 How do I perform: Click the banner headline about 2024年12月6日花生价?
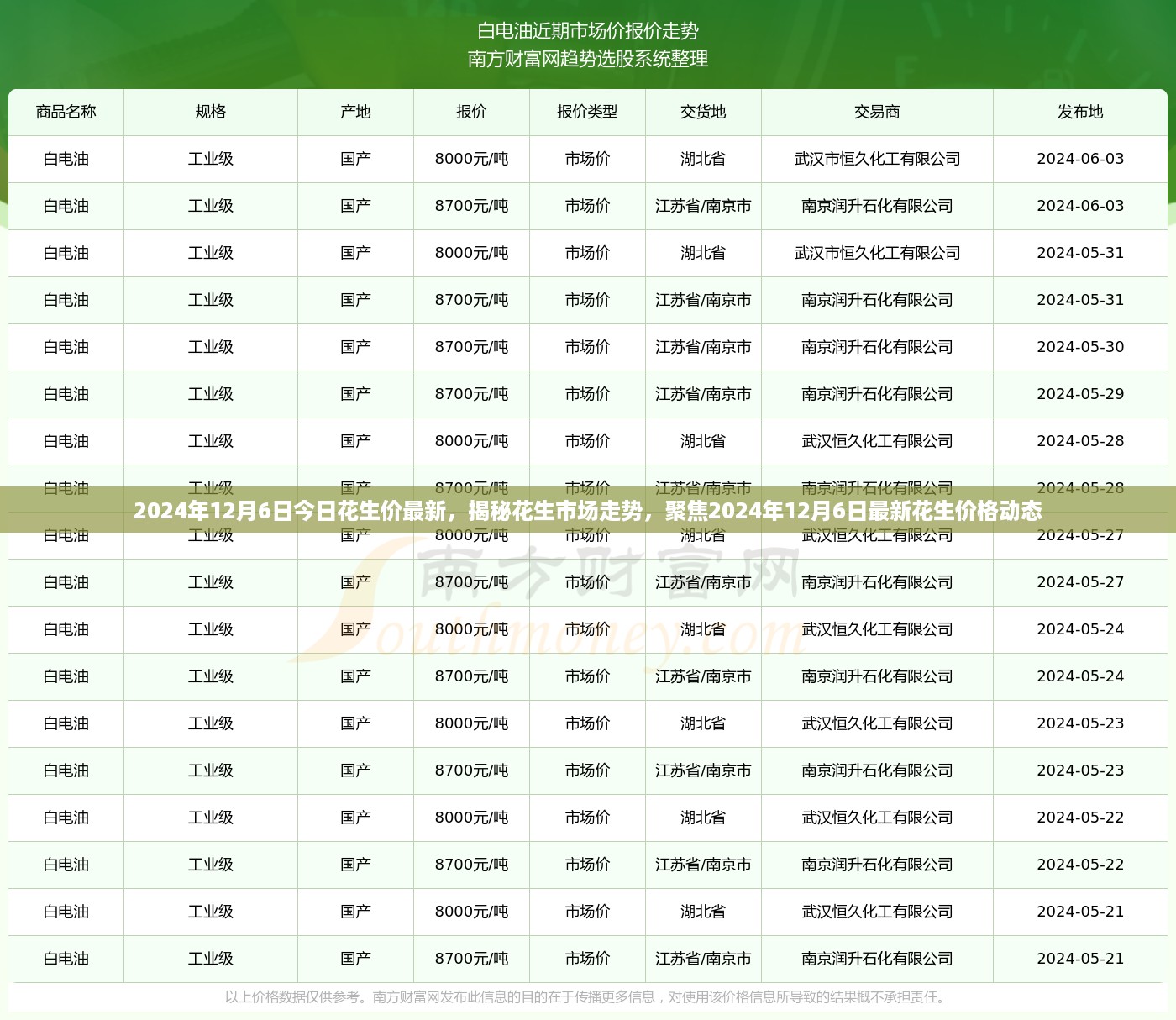click(588, 511)
